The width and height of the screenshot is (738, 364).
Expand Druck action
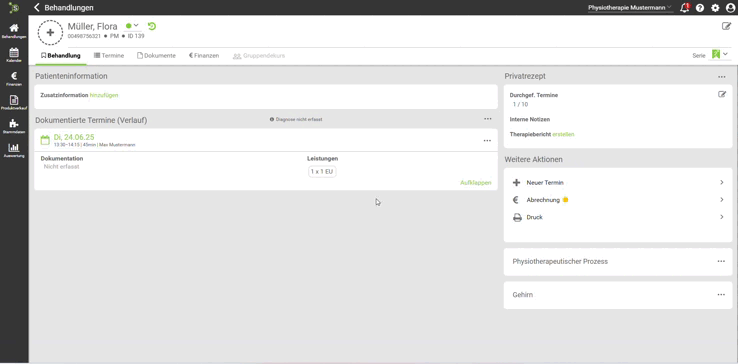point(618,217)
